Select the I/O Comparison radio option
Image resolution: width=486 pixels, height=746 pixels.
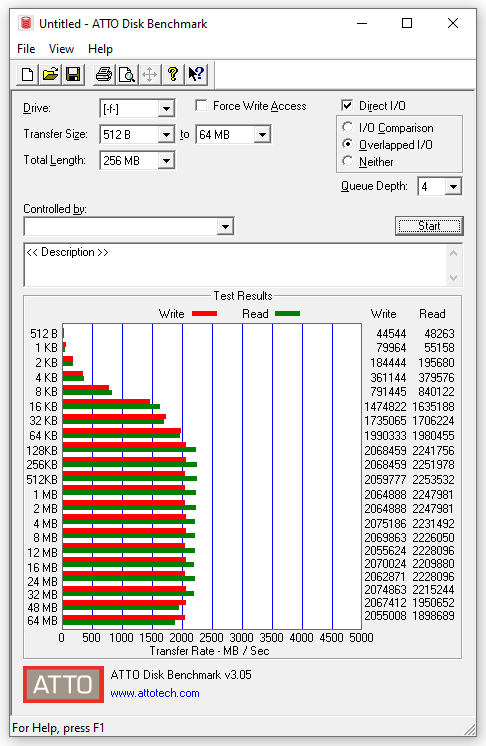tap(348, 128)
